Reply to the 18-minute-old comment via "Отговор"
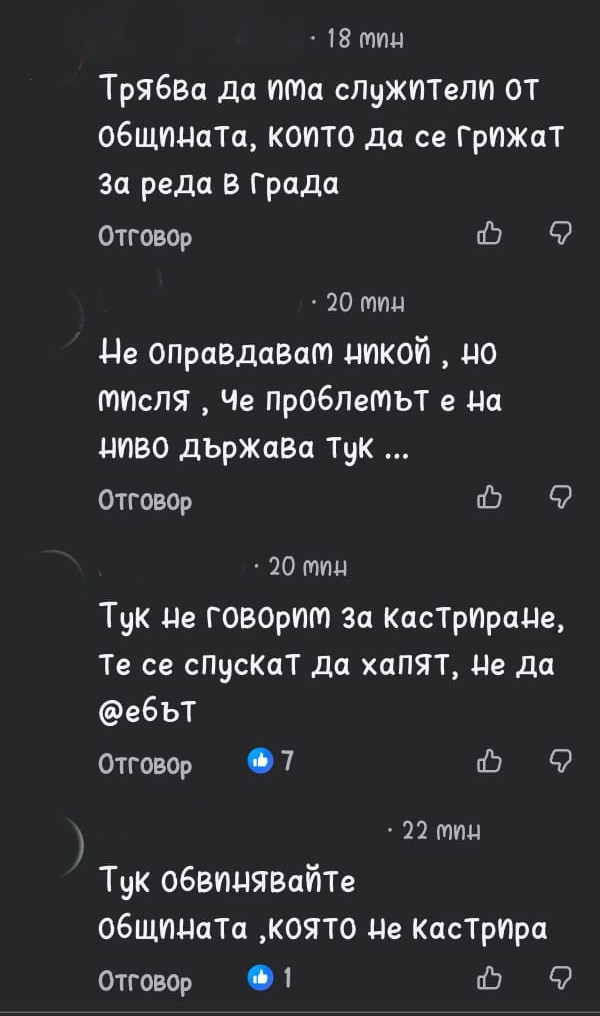This screenshot has width=600, height=1016. [x=146, y=237]
